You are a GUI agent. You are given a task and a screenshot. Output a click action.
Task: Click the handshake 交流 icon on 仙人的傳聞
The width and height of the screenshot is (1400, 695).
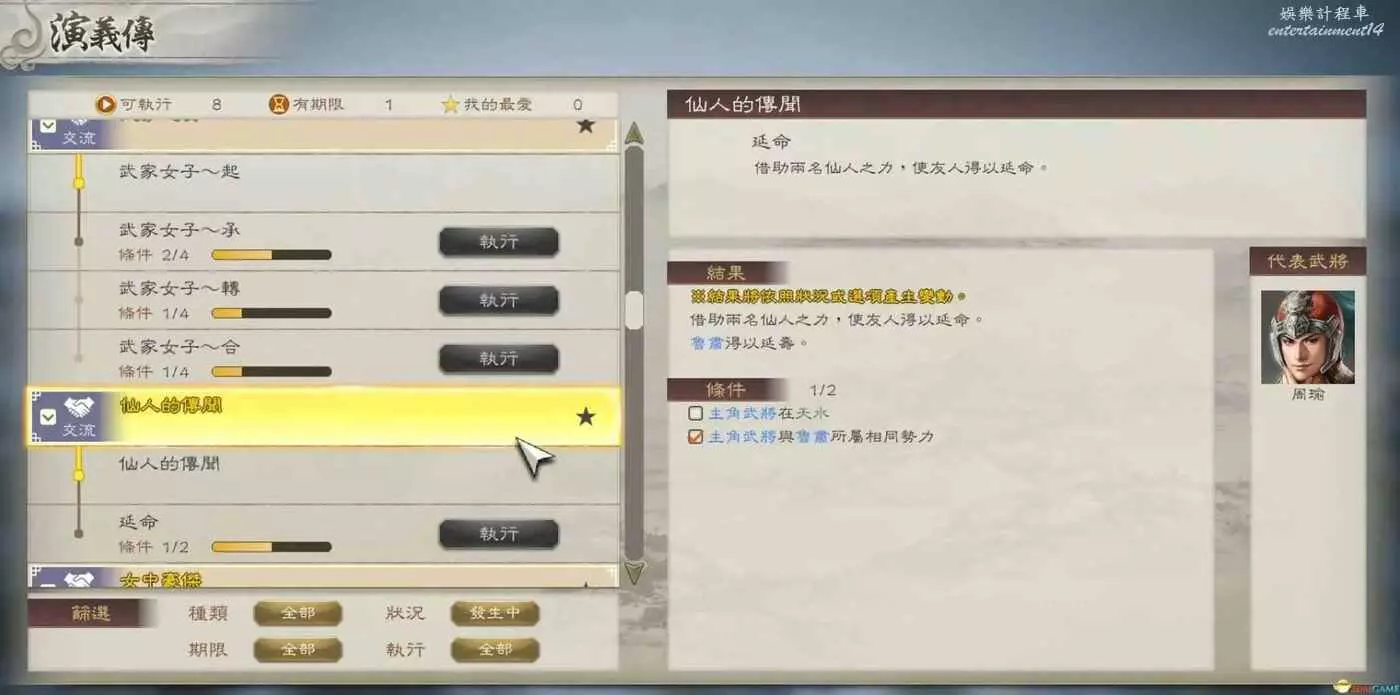[x=79, y=408]
